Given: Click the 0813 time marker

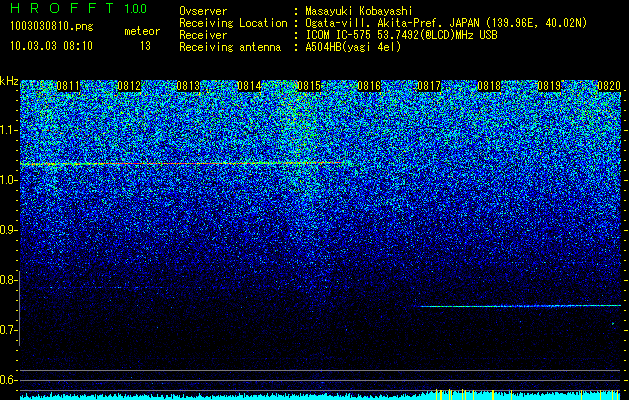Looking at the screenshot, I should (188, 86).
